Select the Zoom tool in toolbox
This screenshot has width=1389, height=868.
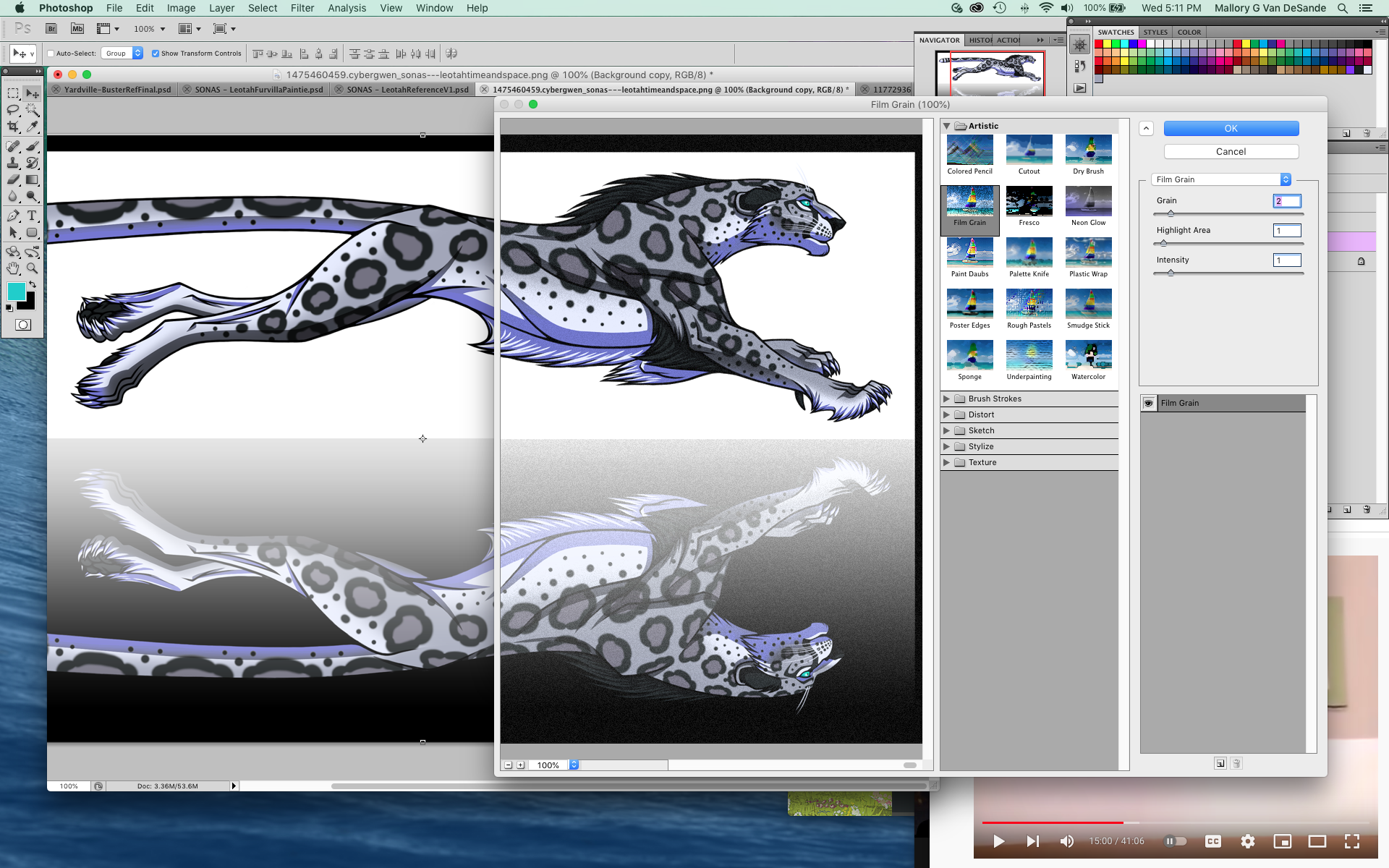[32, 268]
